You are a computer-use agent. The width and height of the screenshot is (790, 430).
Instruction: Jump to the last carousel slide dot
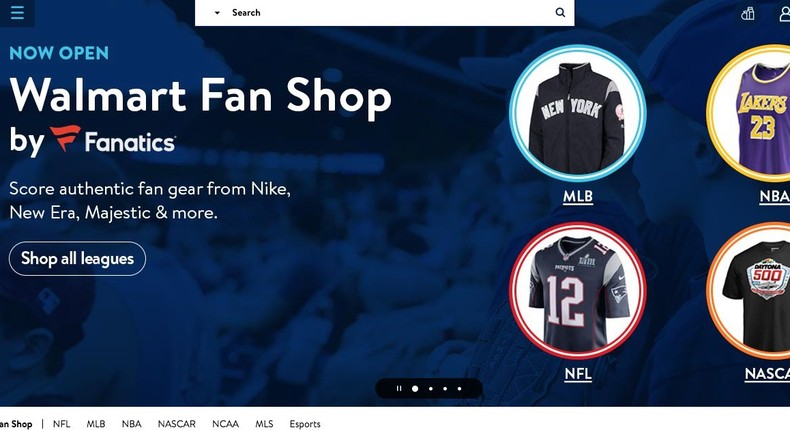click(x=459, y=389)
